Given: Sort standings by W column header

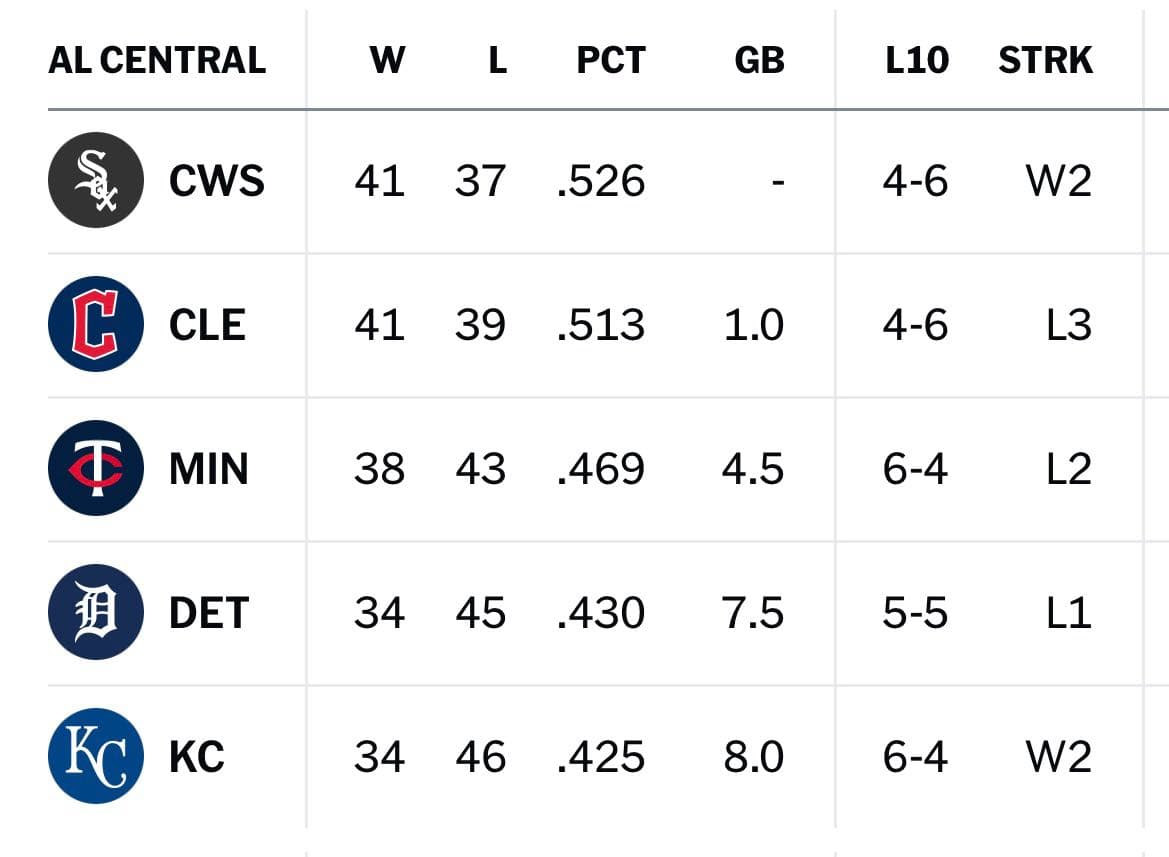Looking at the screenshot, I should 387,60.
